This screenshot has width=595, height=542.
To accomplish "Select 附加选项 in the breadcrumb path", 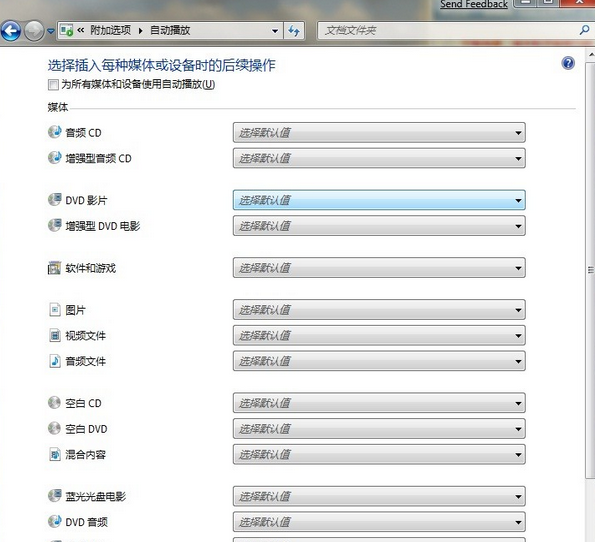I will 110,30.
